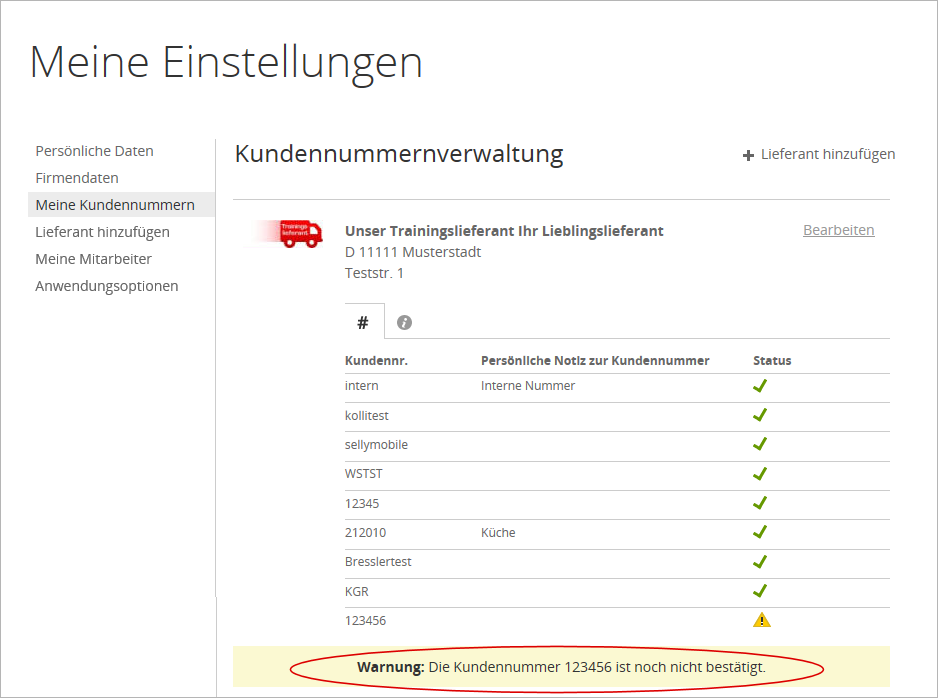Click the warning message about 123456
This screenshot has height=698, width=938.
(561, 666)
